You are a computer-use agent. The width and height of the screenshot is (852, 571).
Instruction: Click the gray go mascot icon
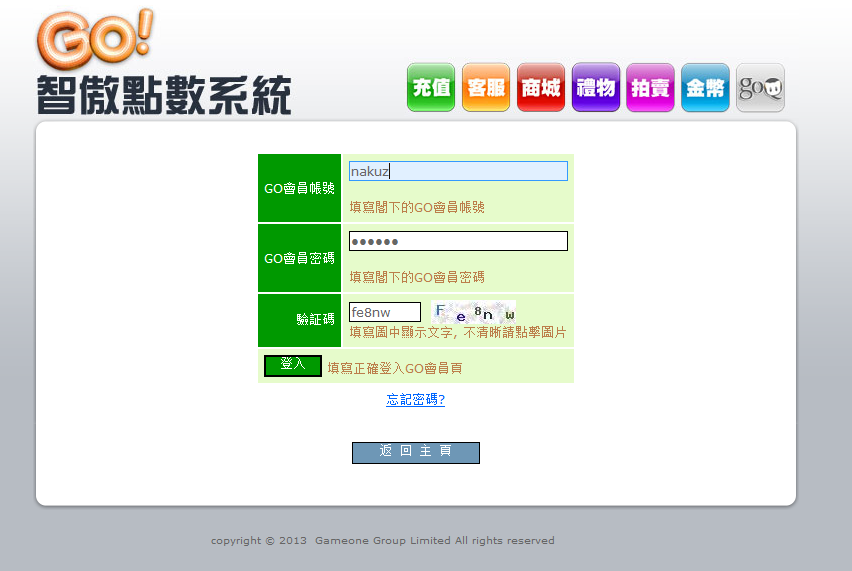click(x=760, y=88)
